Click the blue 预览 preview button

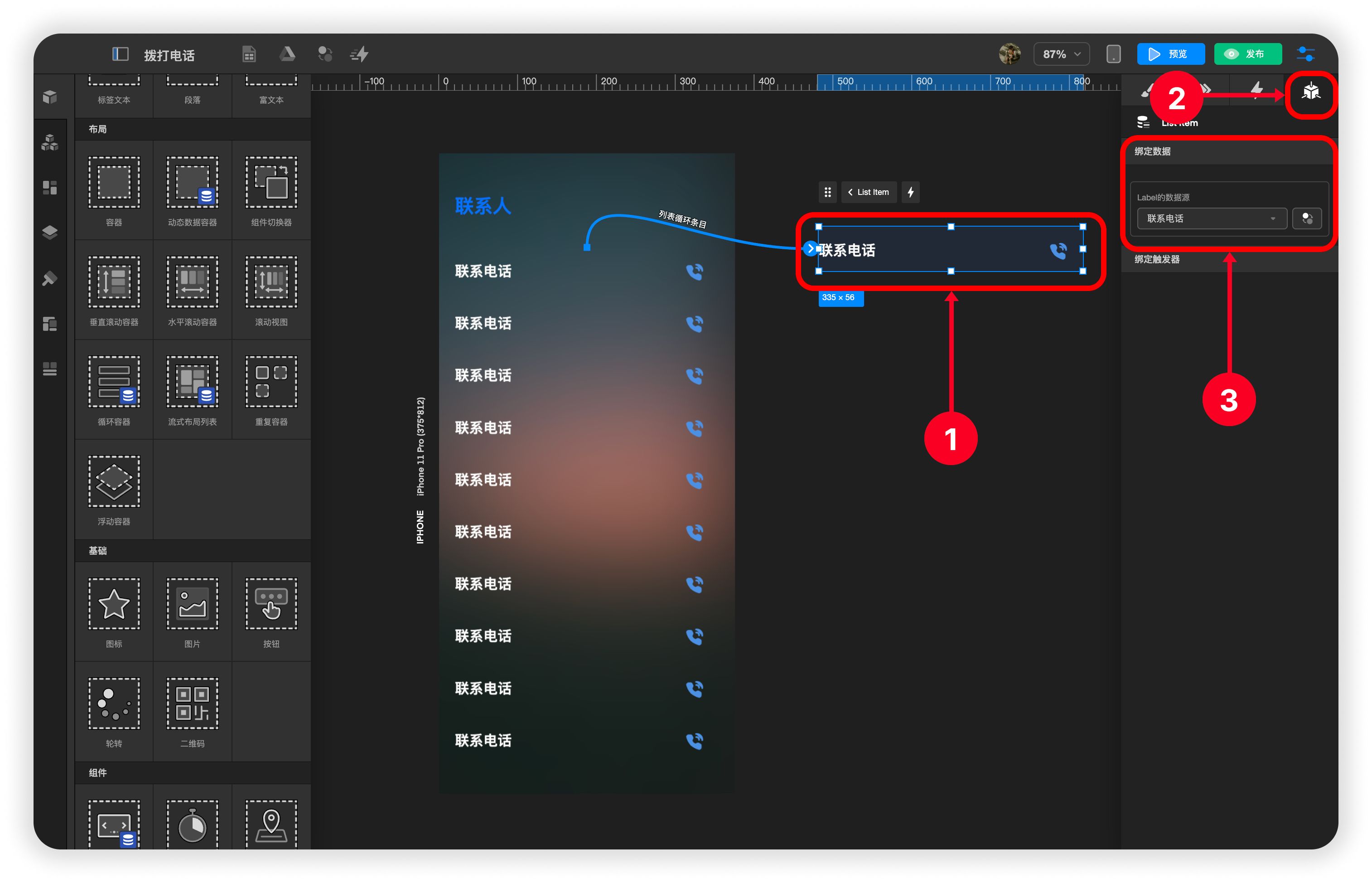1170,54
